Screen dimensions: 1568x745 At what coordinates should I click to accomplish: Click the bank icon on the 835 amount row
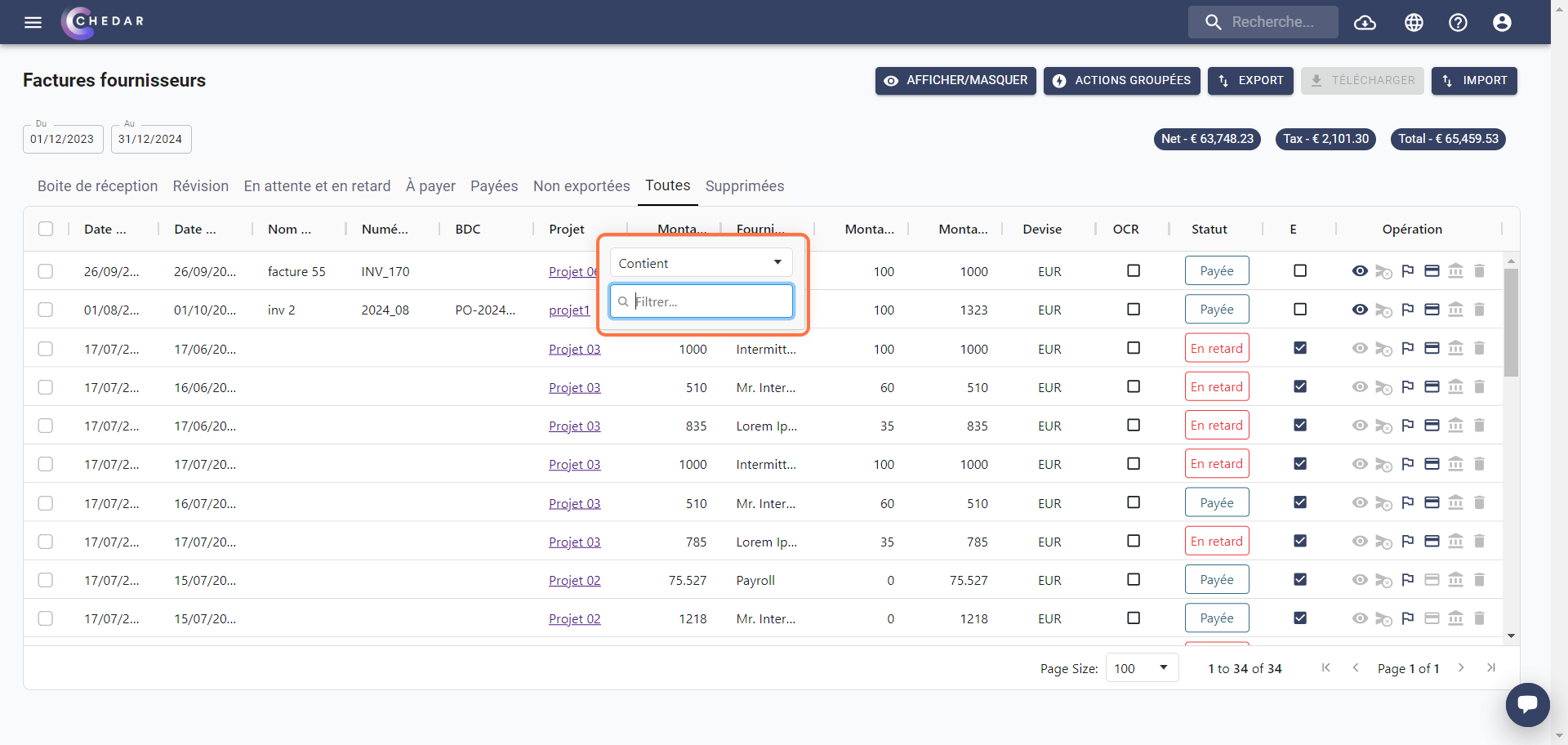click(1455, 426)
